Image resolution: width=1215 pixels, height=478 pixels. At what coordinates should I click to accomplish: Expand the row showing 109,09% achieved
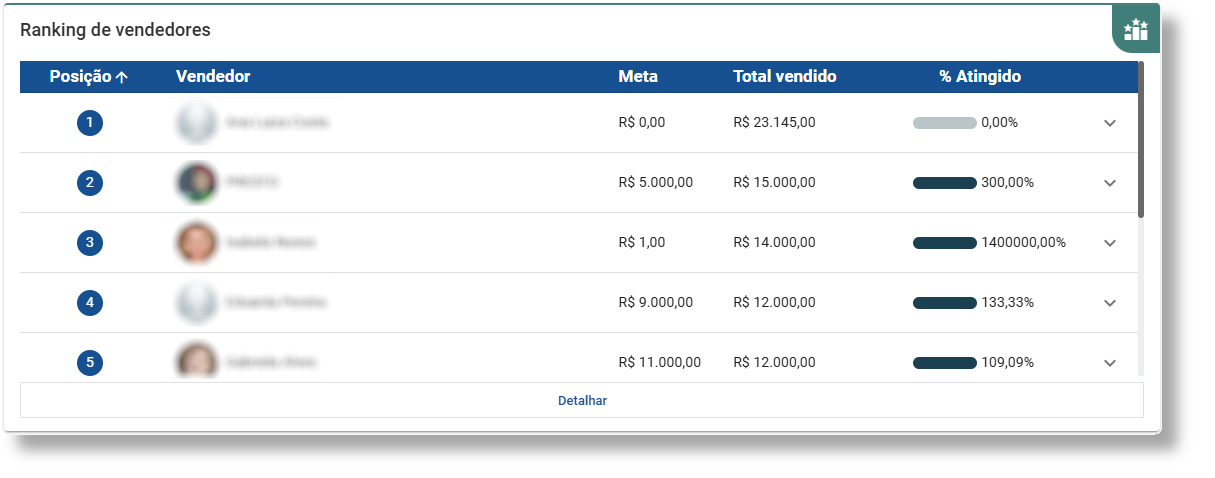pos(1109,362)
